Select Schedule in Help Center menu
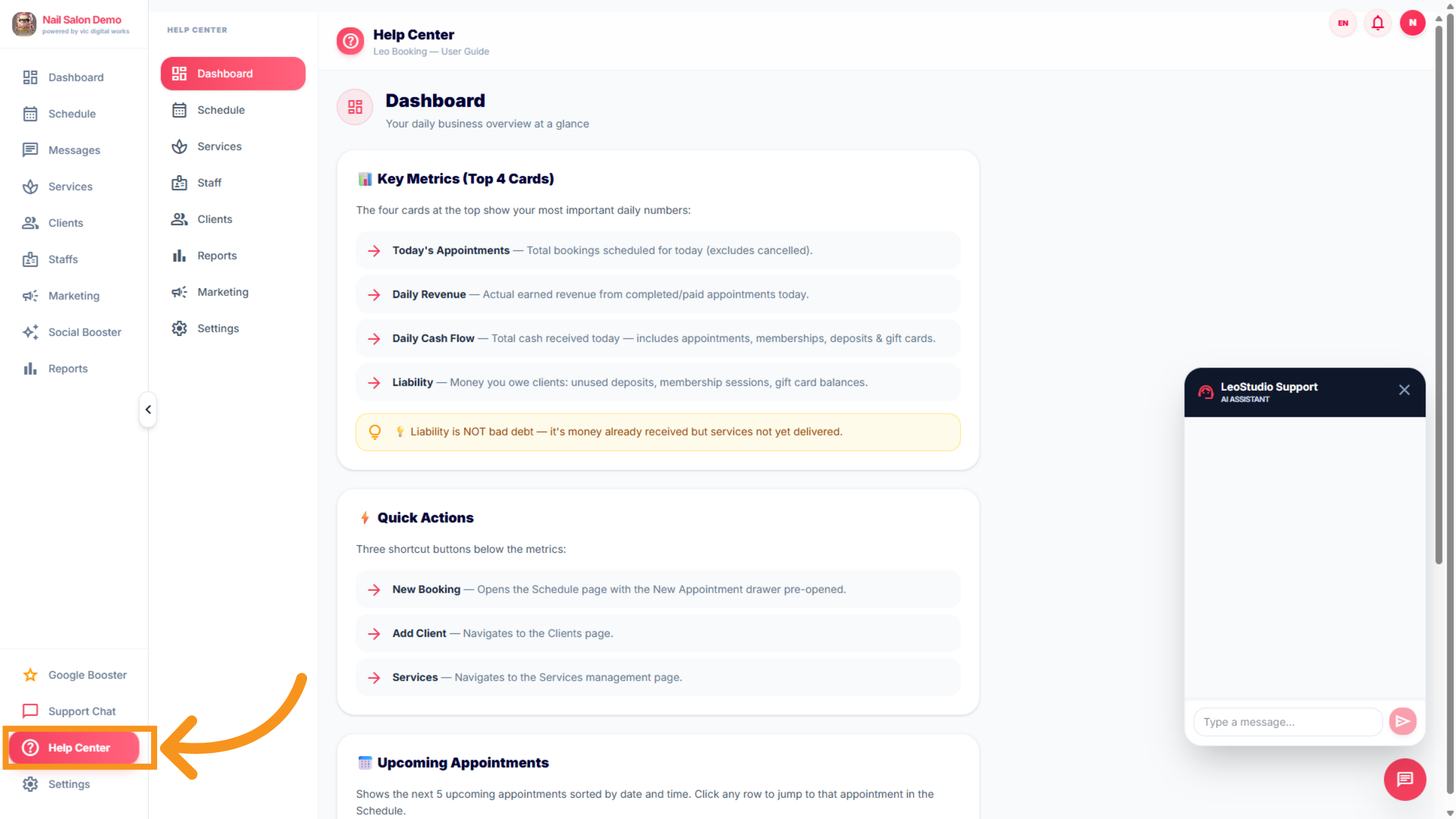 (221, 110)
